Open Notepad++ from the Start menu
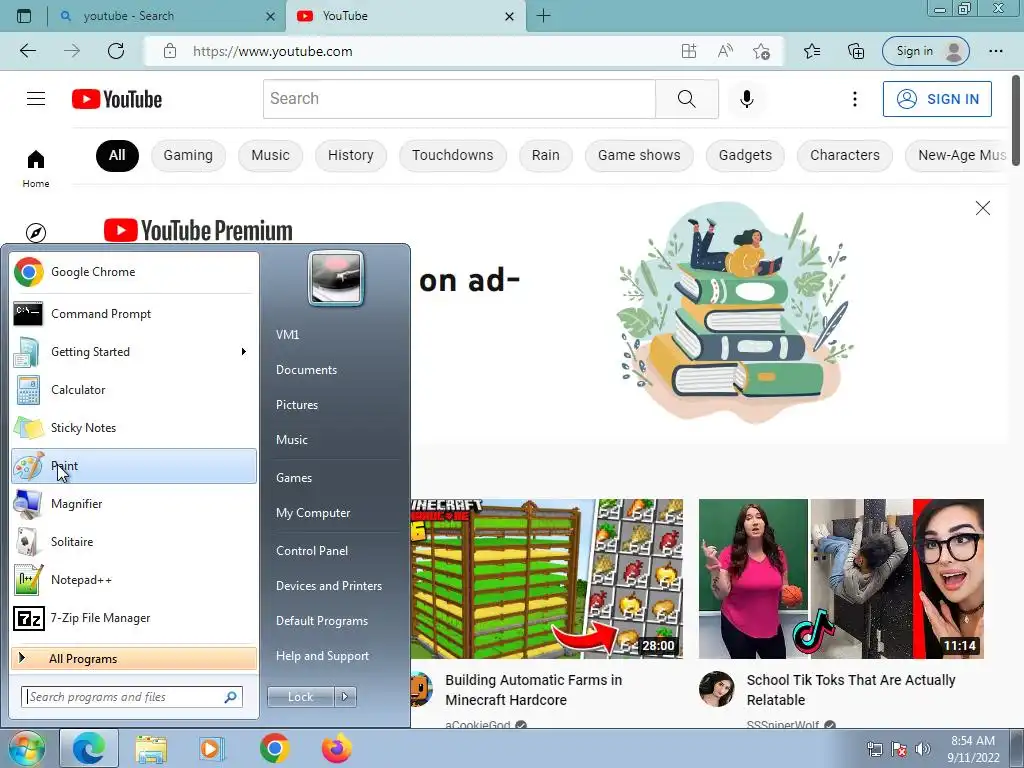 coord(134,580)
